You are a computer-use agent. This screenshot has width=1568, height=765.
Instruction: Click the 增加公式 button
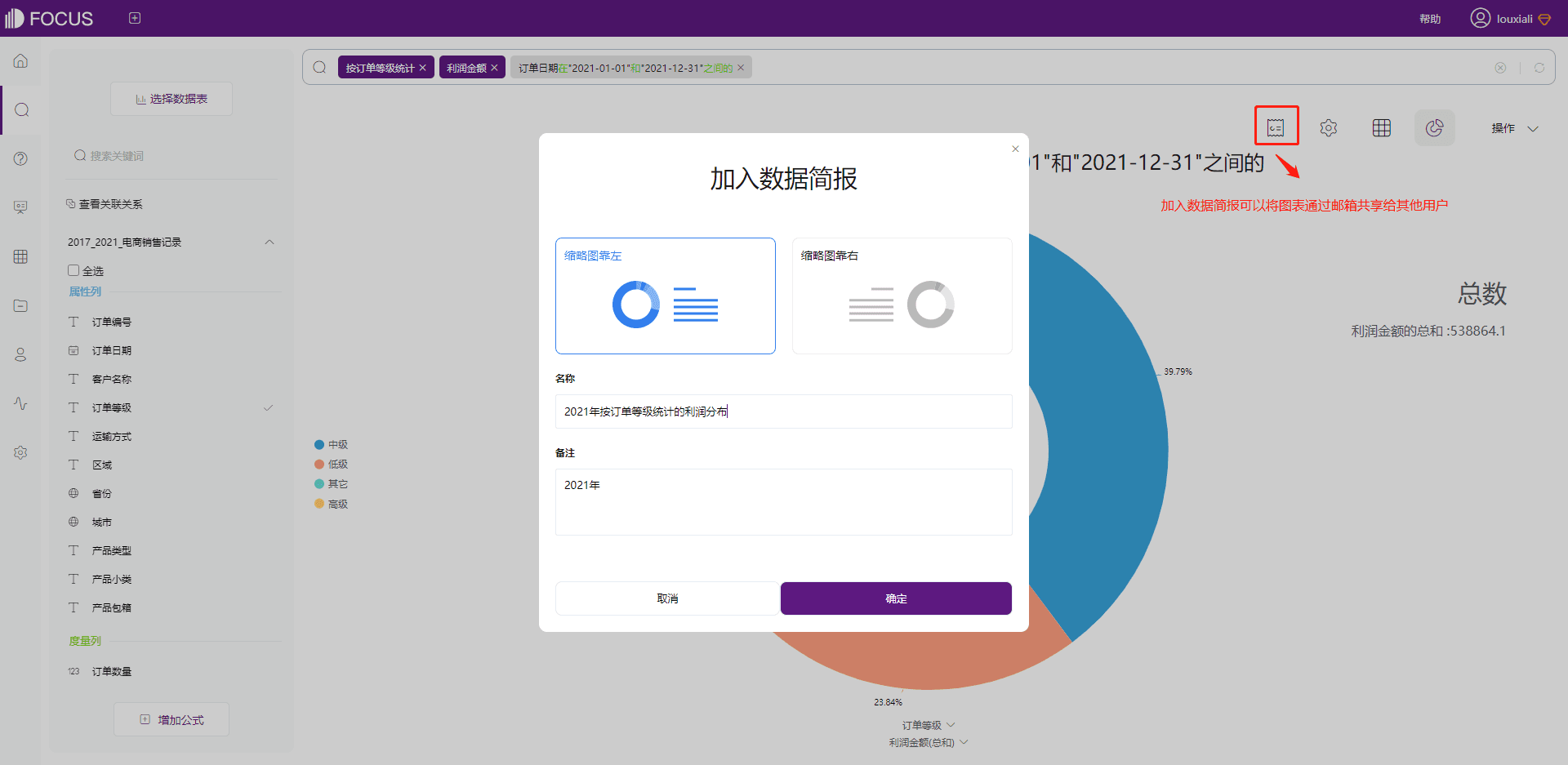[x=171, y=719]
